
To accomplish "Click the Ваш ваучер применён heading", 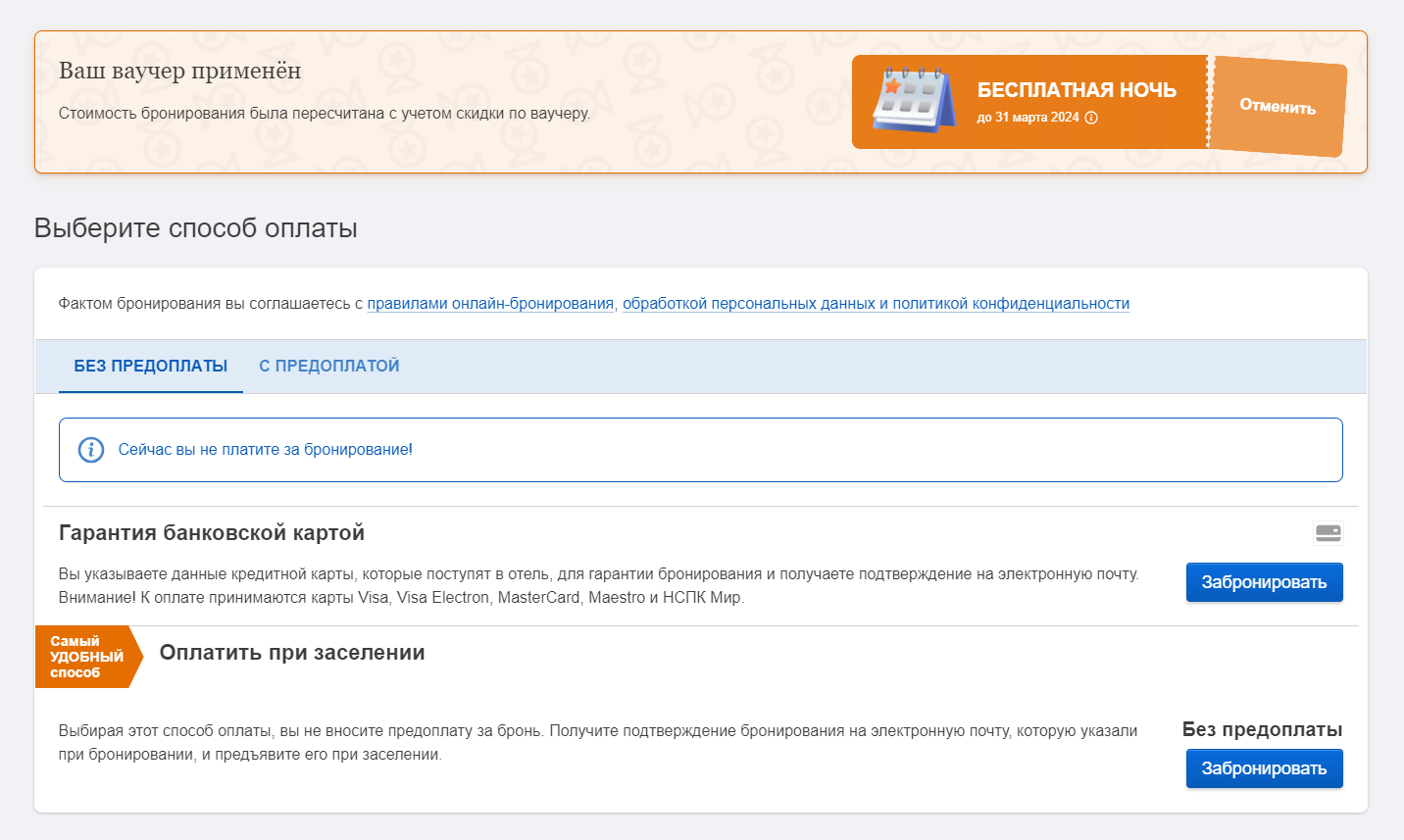I will tap(179, 71).
